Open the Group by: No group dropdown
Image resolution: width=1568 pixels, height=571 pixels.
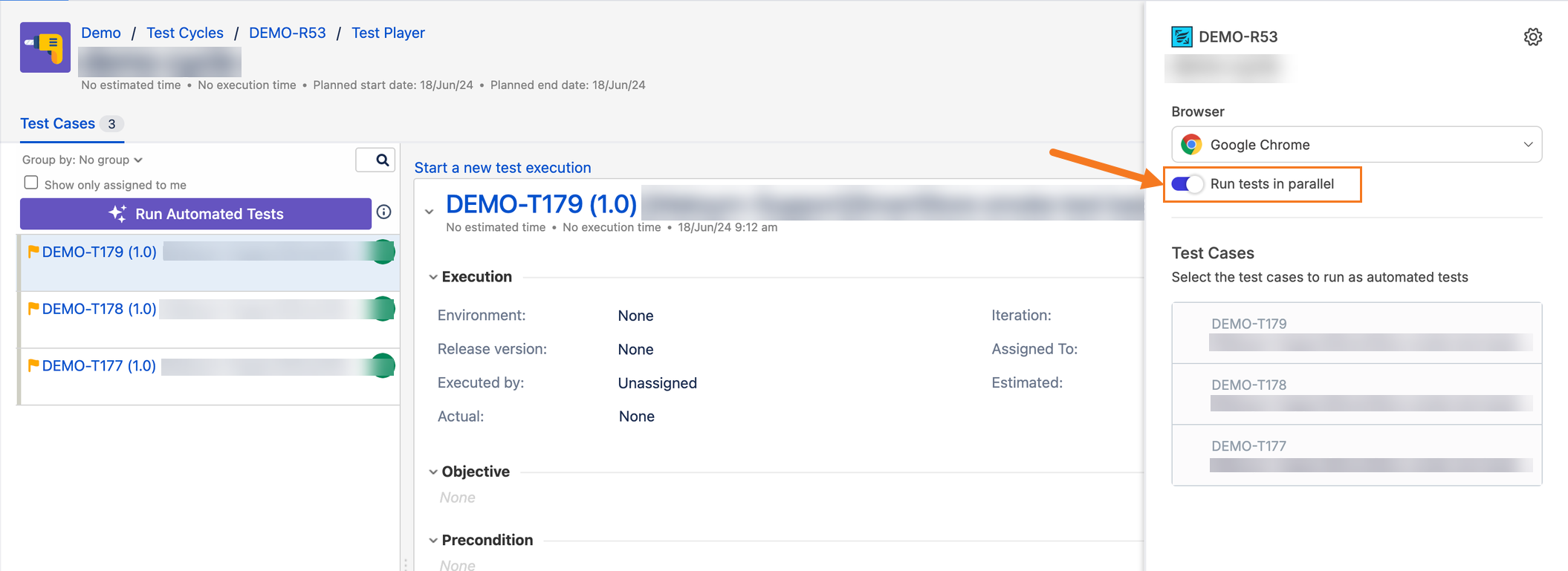[82, 160]
